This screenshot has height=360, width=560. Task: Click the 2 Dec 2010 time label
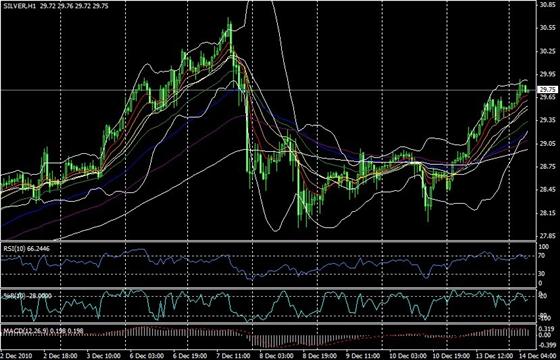tap(17, 356)
